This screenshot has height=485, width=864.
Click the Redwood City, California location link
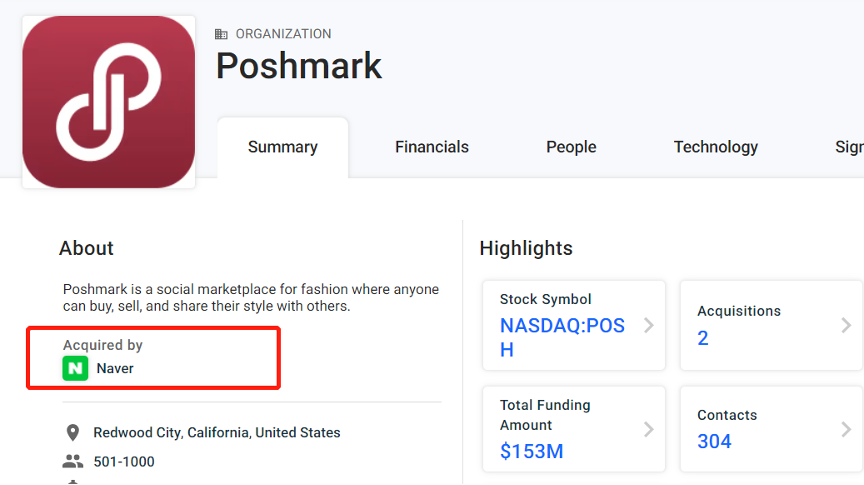pyautogui.click(x=217, y=433)
